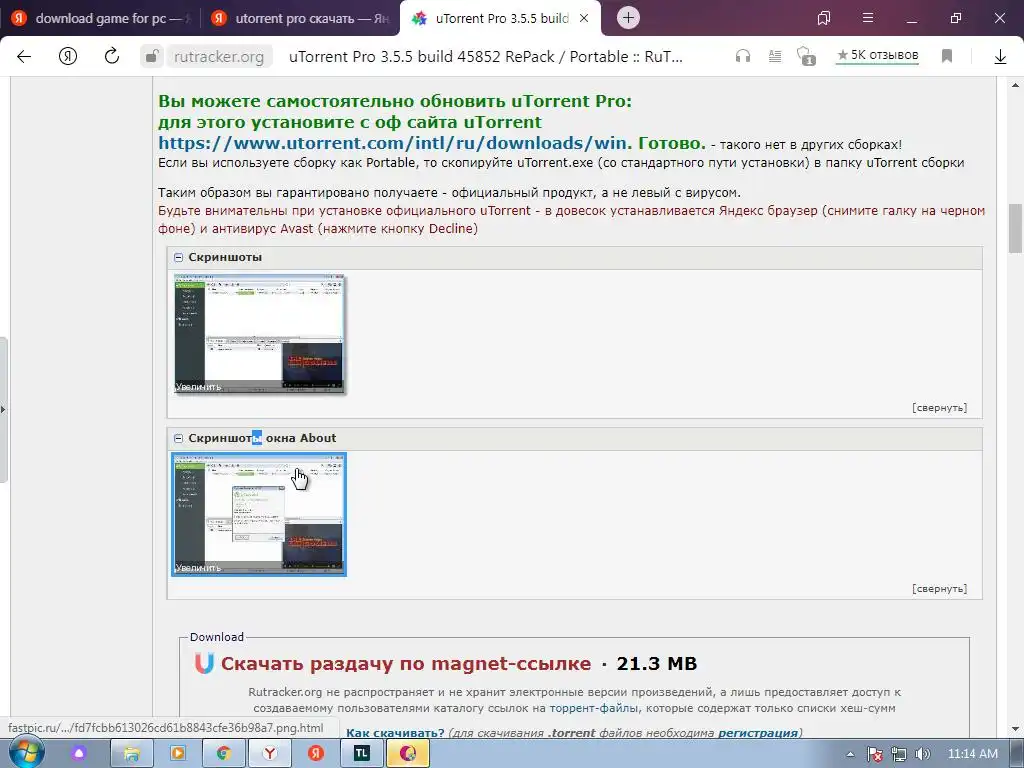Open the browser downloads arrow icon

[1000, 57]
